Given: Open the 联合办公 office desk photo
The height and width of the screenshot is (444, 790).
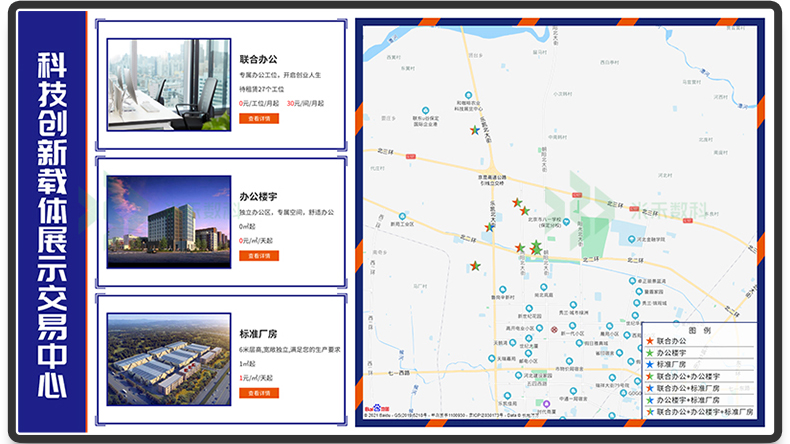Looking at the screenshot, I should coord(169,85).
